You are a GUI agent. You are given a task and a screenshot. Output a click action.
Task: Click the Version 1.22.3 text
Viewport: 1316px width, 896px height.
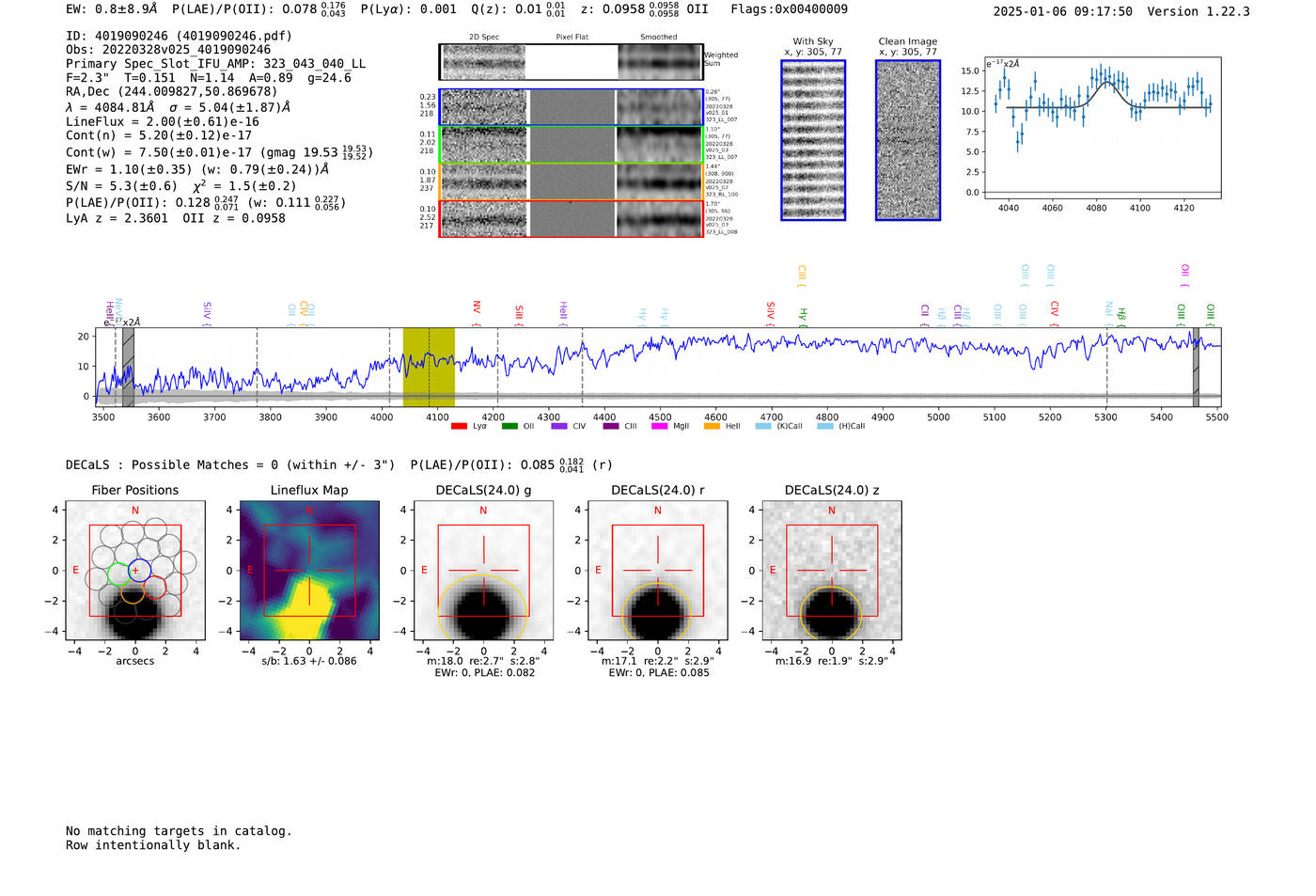point(1198,12)
